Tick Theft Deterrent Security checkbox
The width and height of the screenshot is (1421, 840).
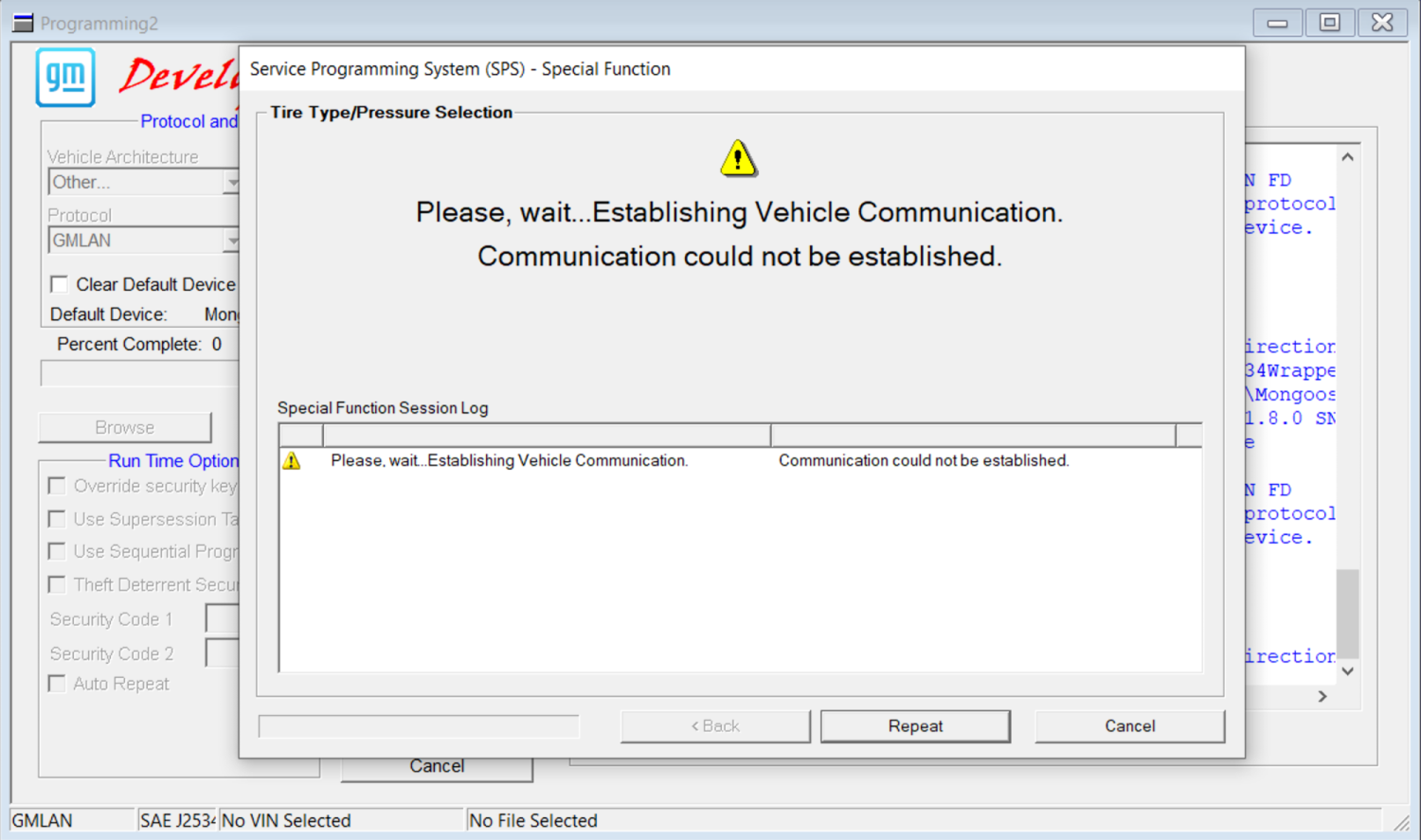click(x=57, y=584)
